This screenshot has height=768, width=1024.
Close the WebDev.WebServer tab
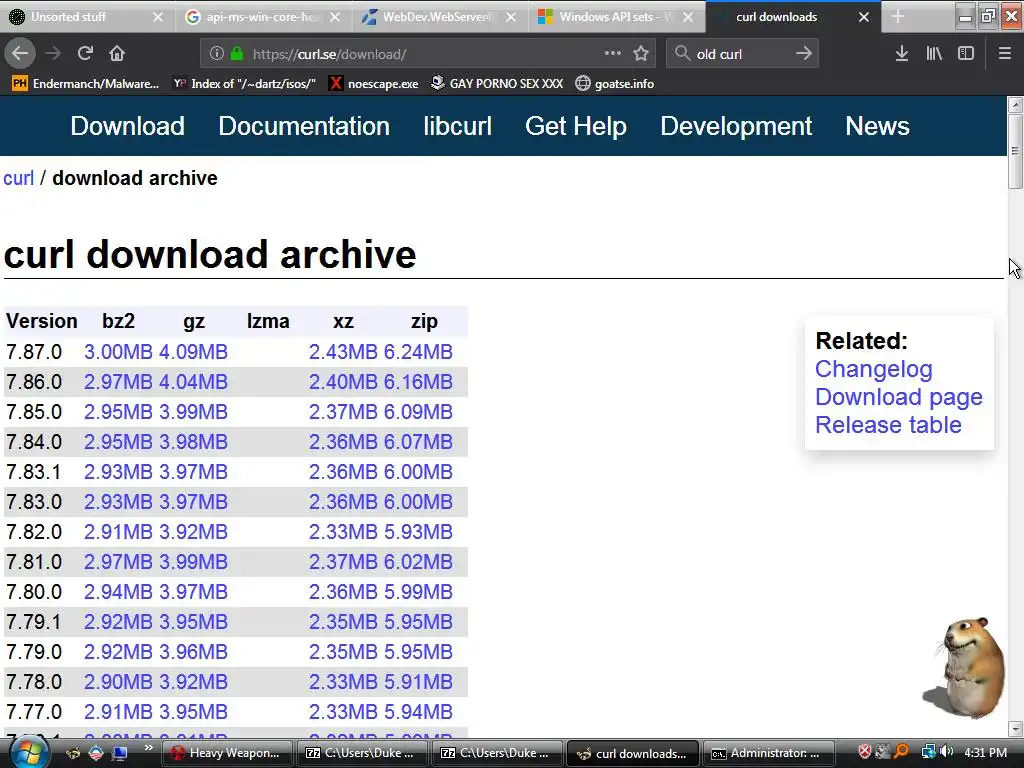pos(511,17)
